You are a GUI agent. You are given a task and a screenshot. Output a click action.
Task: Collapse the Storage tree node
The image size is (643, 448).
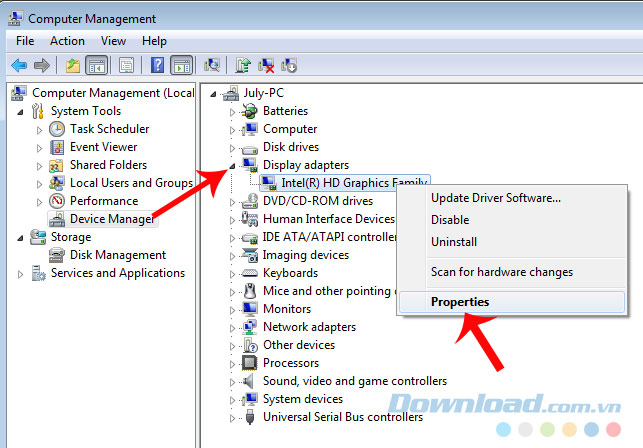tap(20, 238)
